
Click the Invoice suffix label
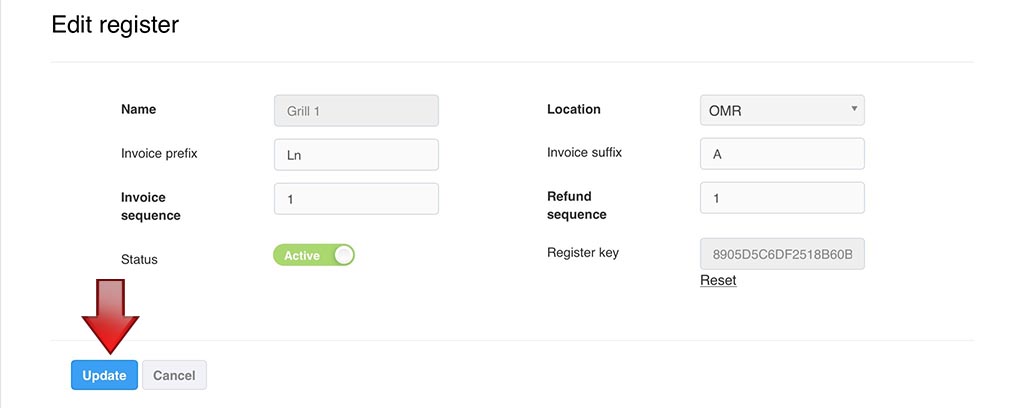(585, 153)
